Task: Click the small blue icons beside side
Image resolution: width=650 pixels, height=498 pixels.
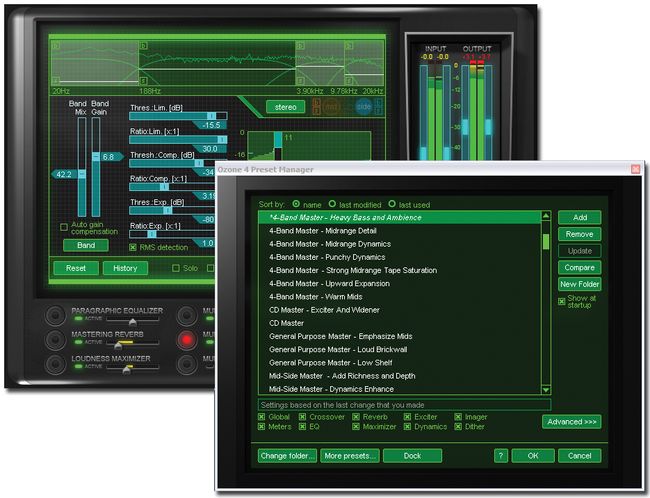Action: pos(378,107)
